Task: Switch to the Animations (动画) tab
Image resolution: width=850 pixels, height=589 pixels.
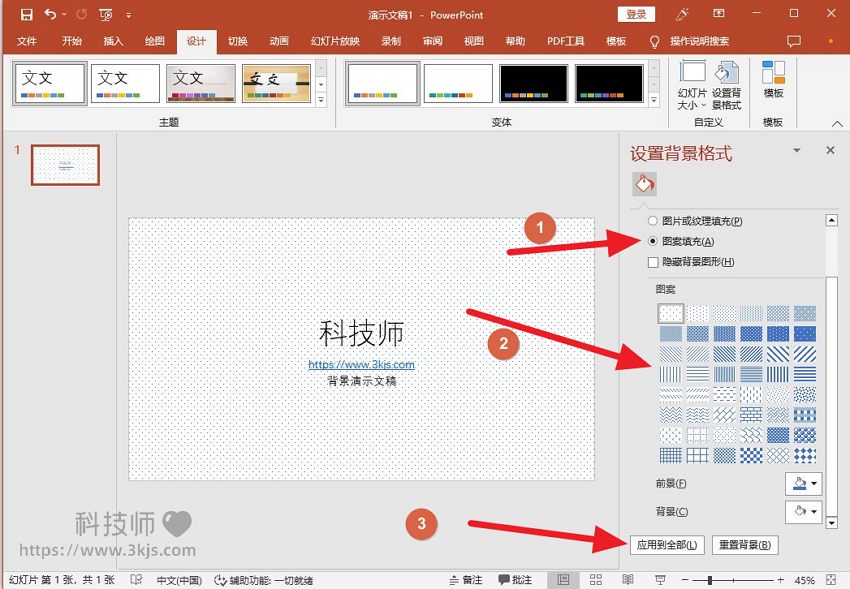Action: [x=279, y=41]
